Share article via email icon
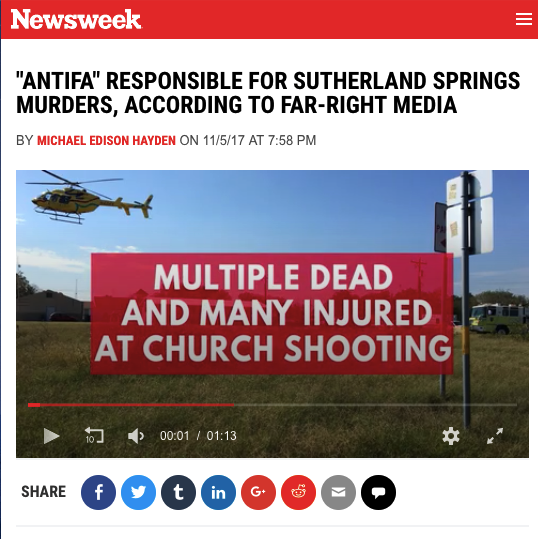This screenshot has height=539, width=538. [338, 492]
